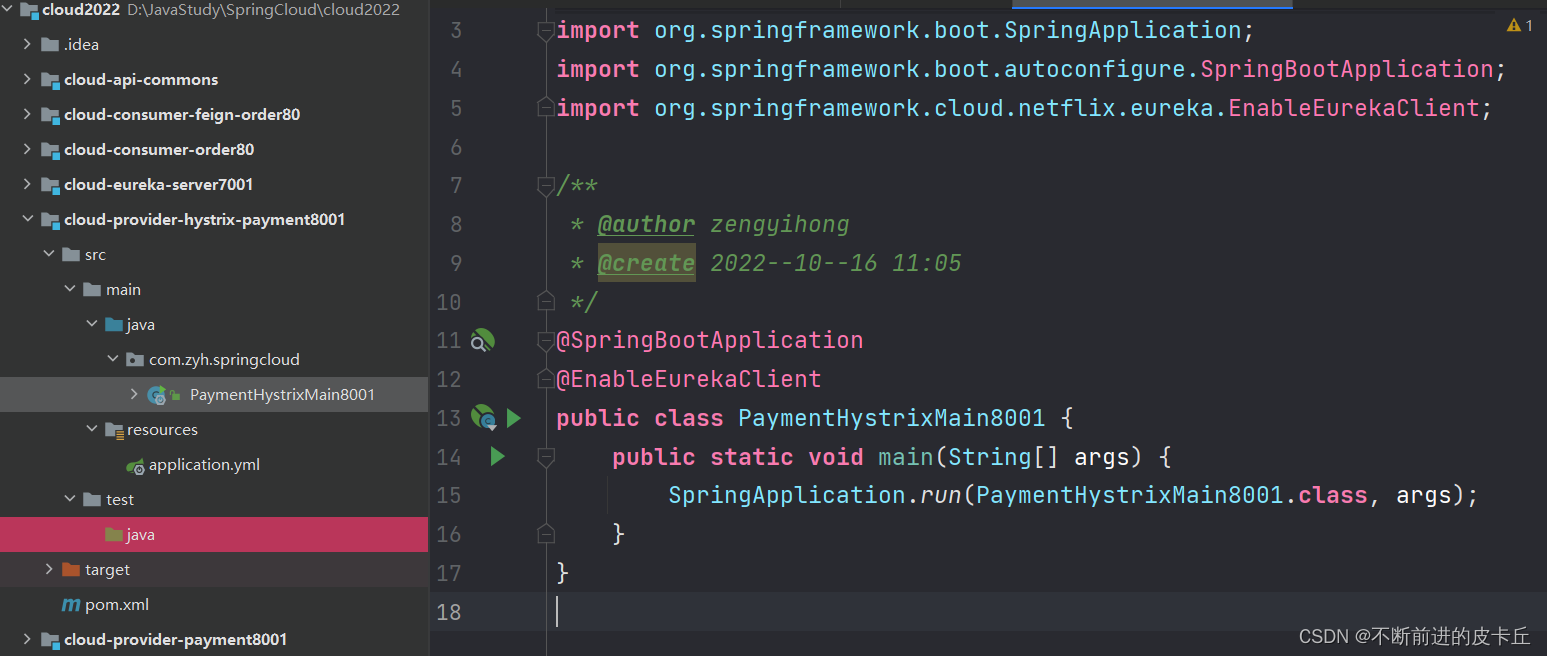The width and height of the screenshot is (1547, 656).
Task: Click the rerun Spring icon on line 13
Action: [x=483, y=418]
